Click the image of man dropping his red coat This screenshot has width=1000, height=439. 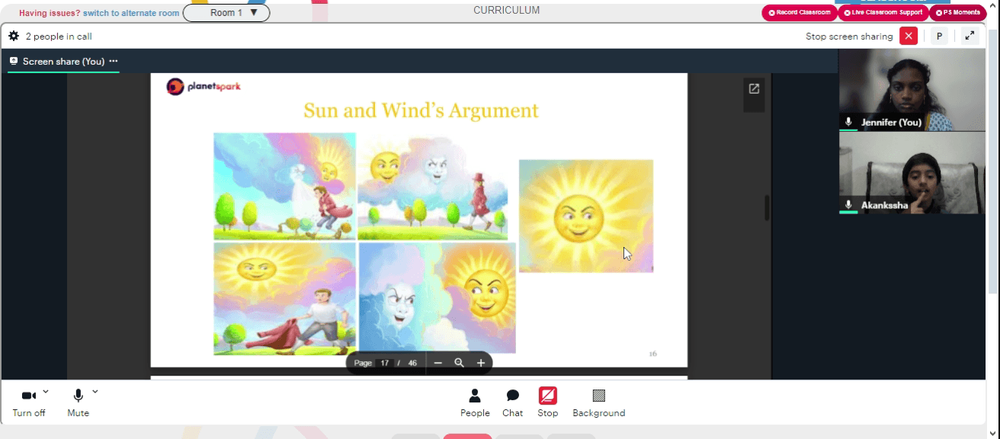[284, 299]
